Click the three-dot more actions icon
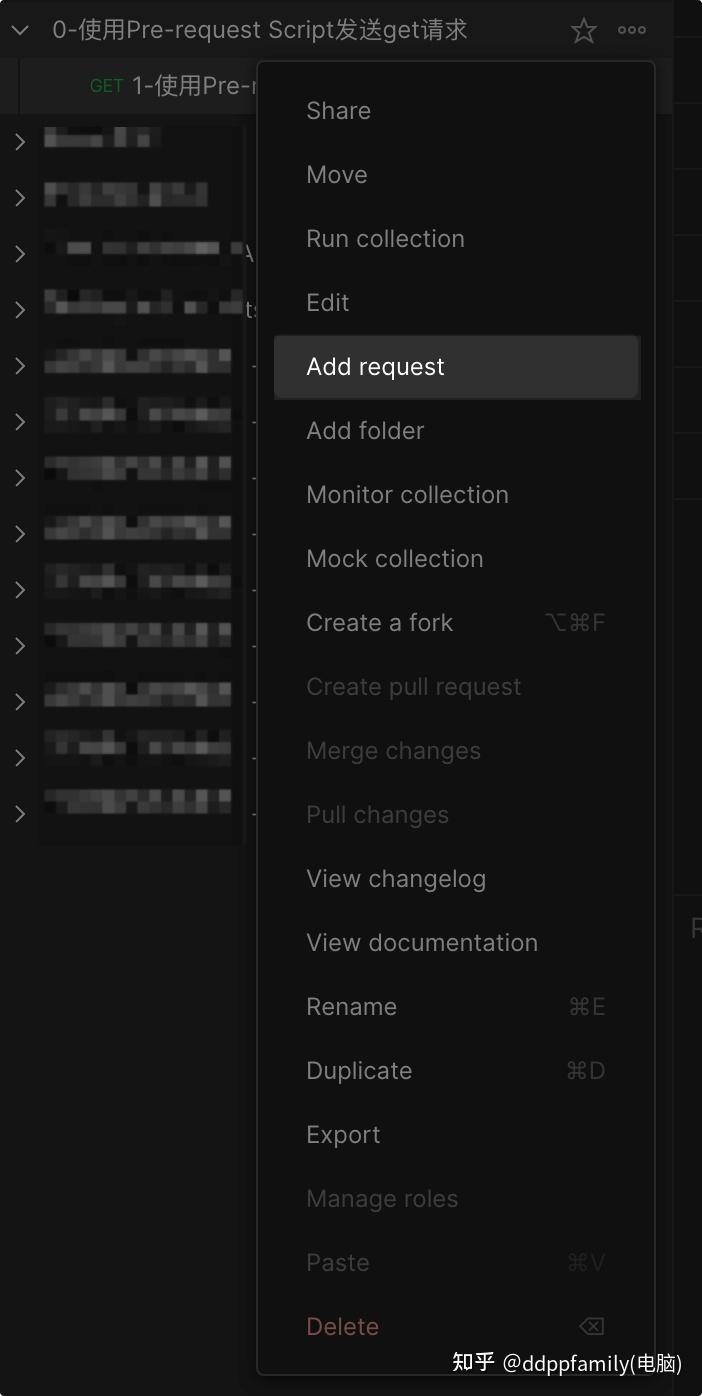This screenshot has height=1396, width=702. [632, 31]
